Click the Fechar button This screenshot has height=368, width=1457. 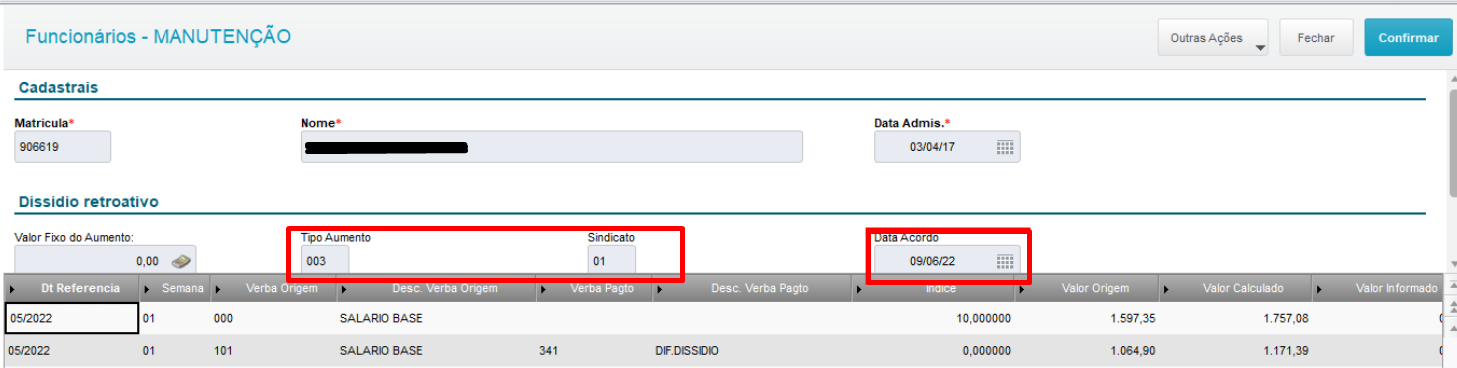[x=1316, y=38]
